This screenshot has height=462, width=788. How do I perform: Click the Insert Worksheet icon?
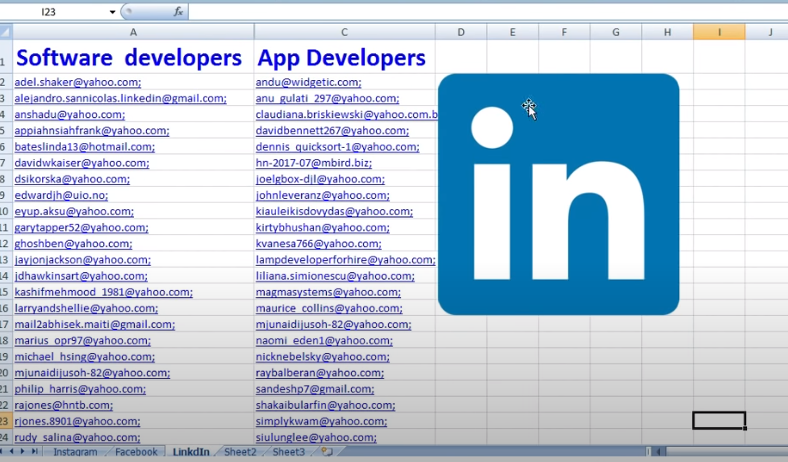pos(327,452)
